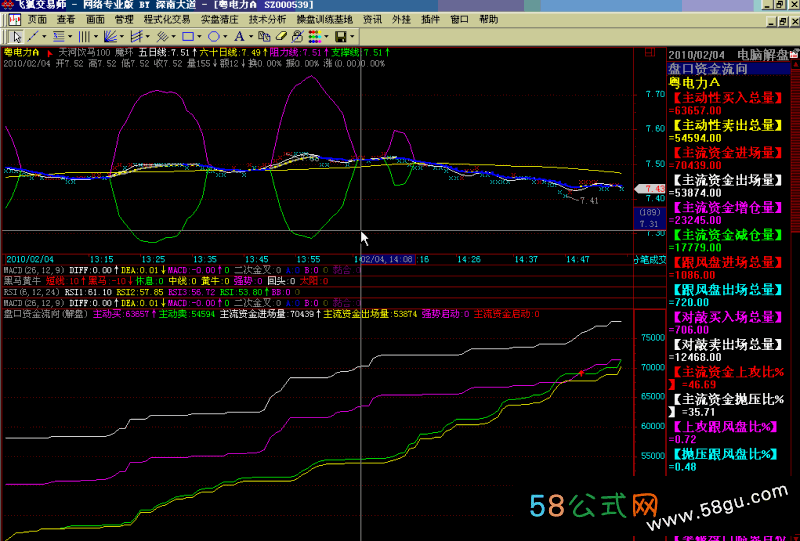Select the diagonal parallel lines tool
Image resolution: width=800 pixels, height=541 pixels.
point(162,37)
